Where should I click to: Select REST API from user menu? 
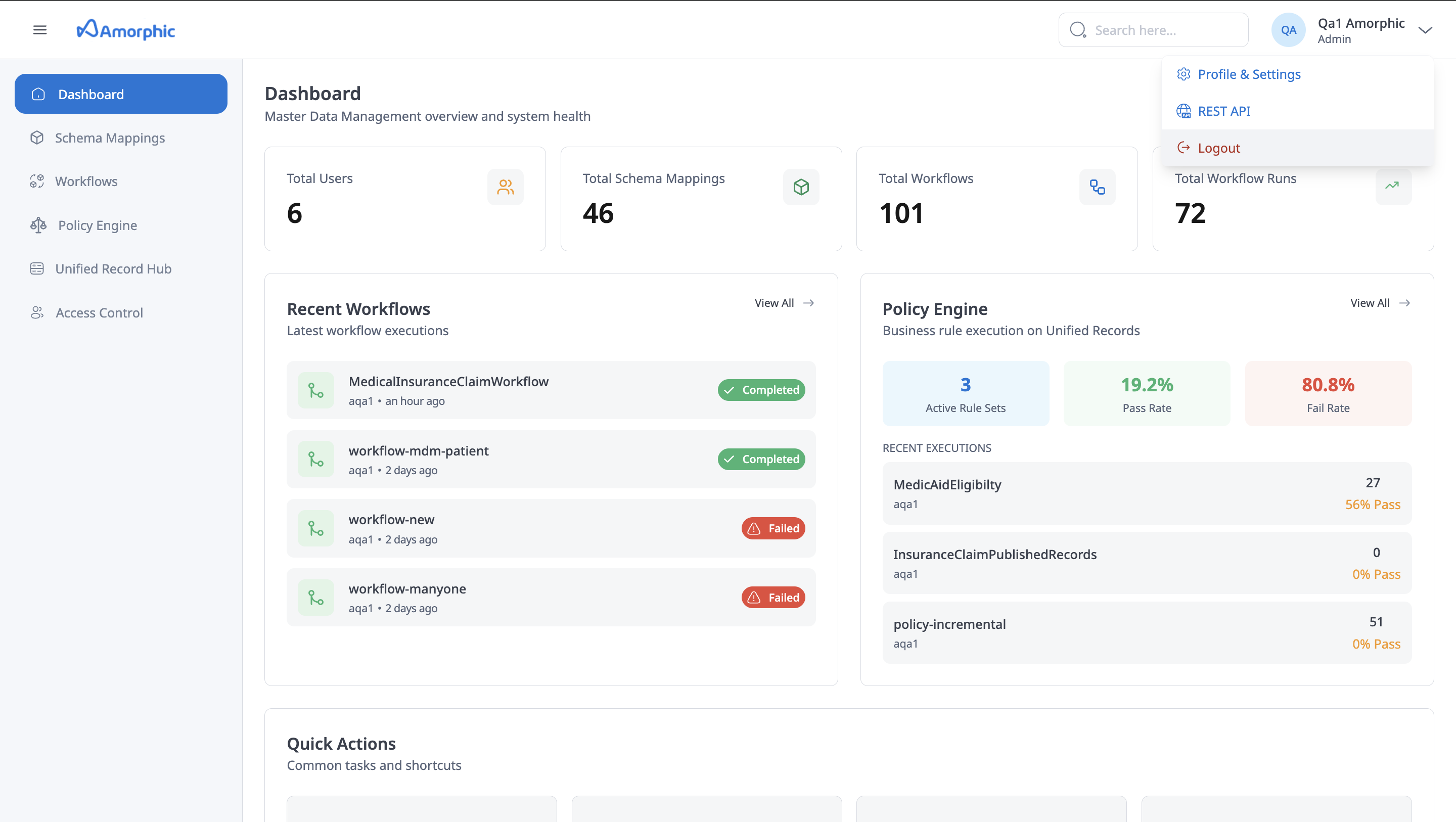click(1223, 111)
